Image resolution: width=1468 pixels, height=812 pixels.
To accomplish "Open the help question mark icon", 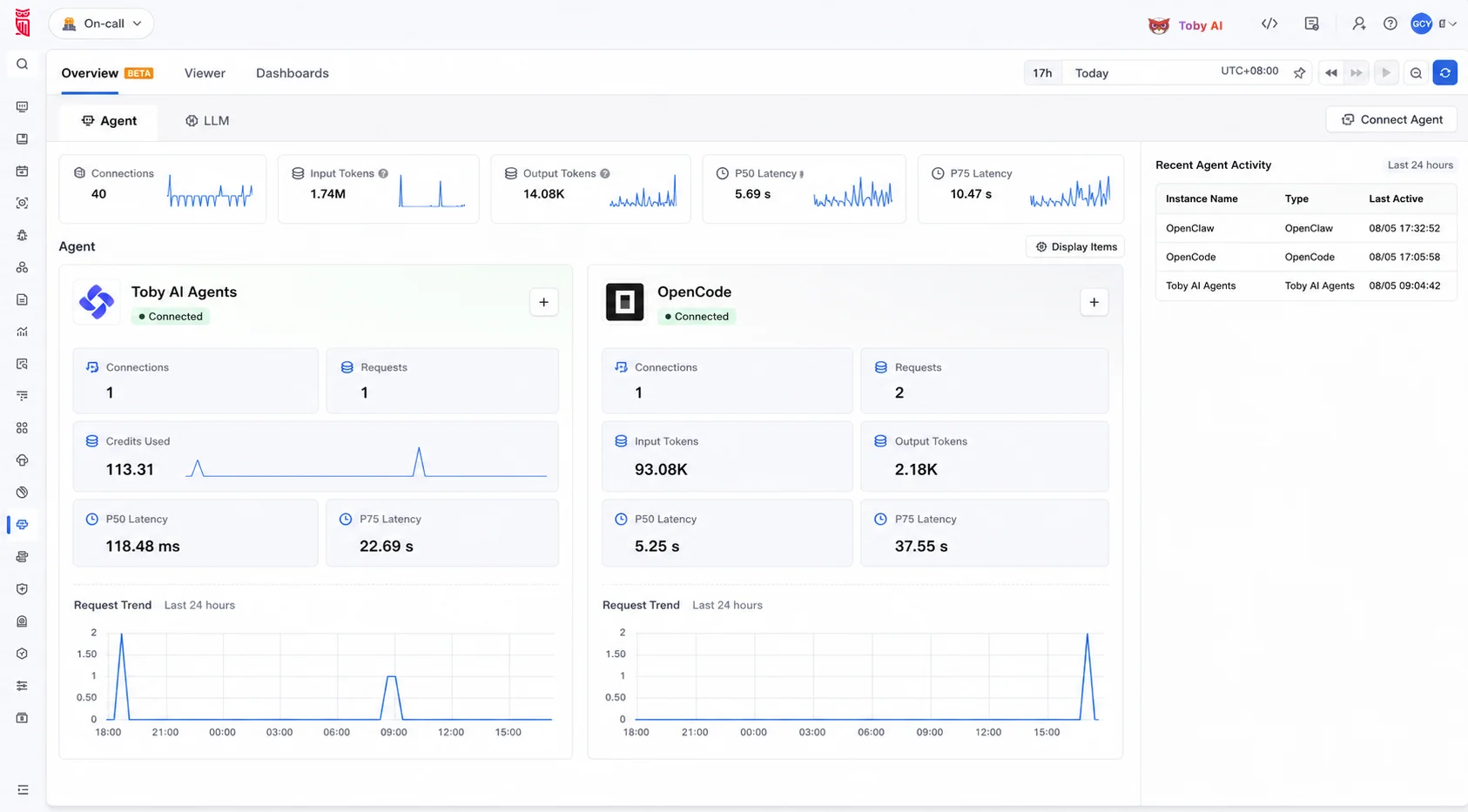I will pos(1391,24).
